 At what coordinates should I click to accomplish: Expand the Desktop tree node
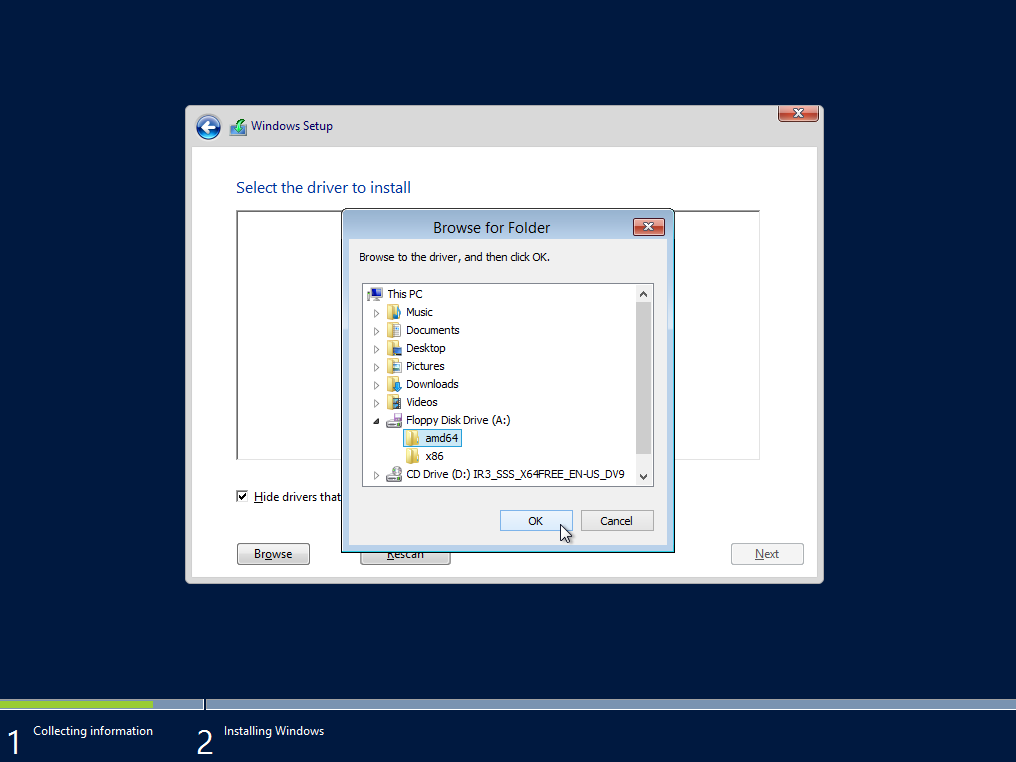pyautogui.click(x=376, y=349)
